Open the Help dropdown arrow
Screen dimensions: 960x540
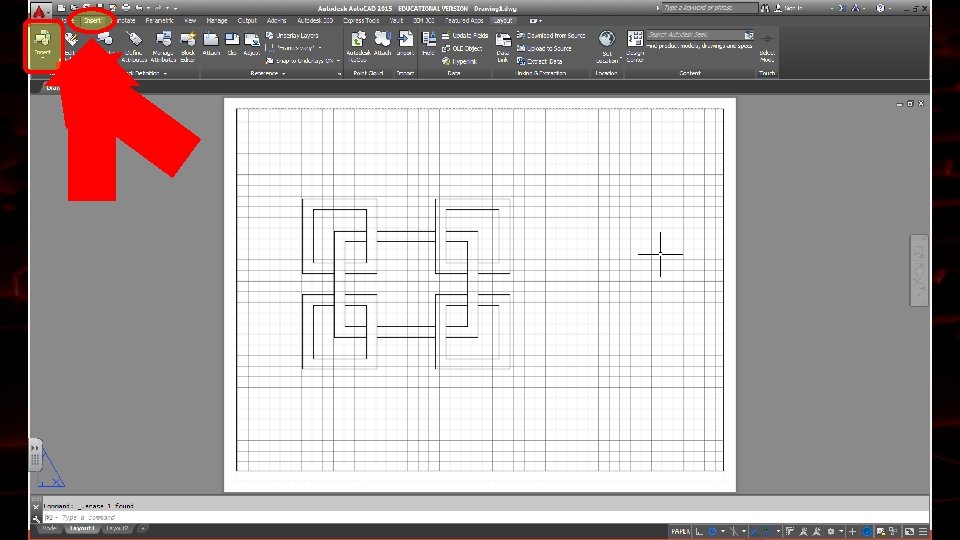890,8
